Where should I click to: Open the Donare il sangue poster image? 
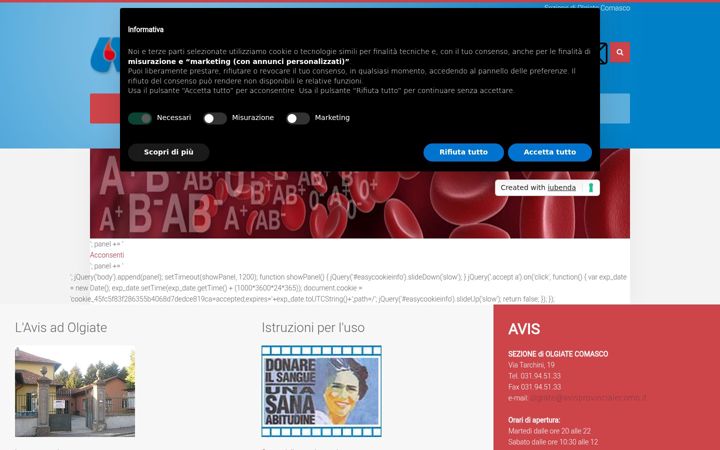321,391
